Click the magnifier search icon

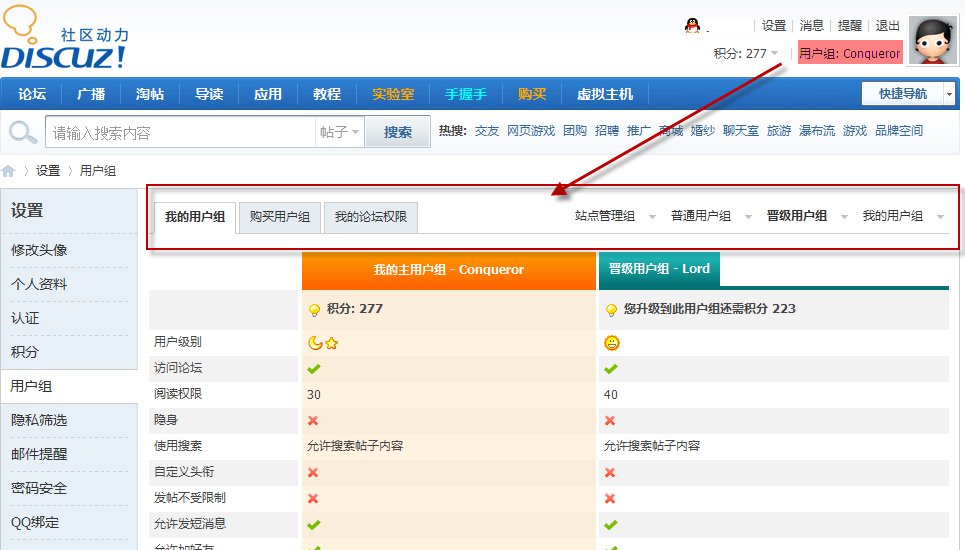click(x=22, y=132)
